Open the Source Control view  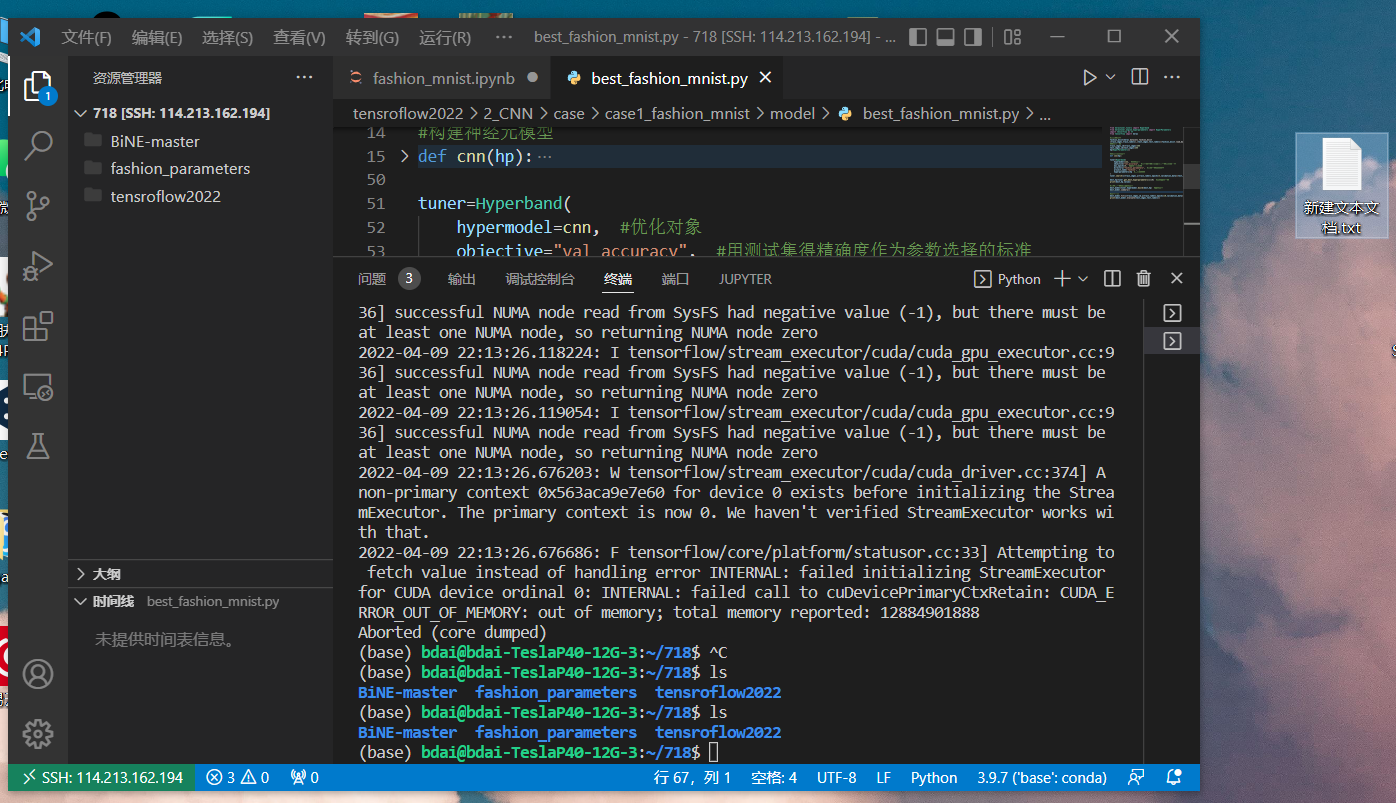pyautogui.click(x=38, y=205)
